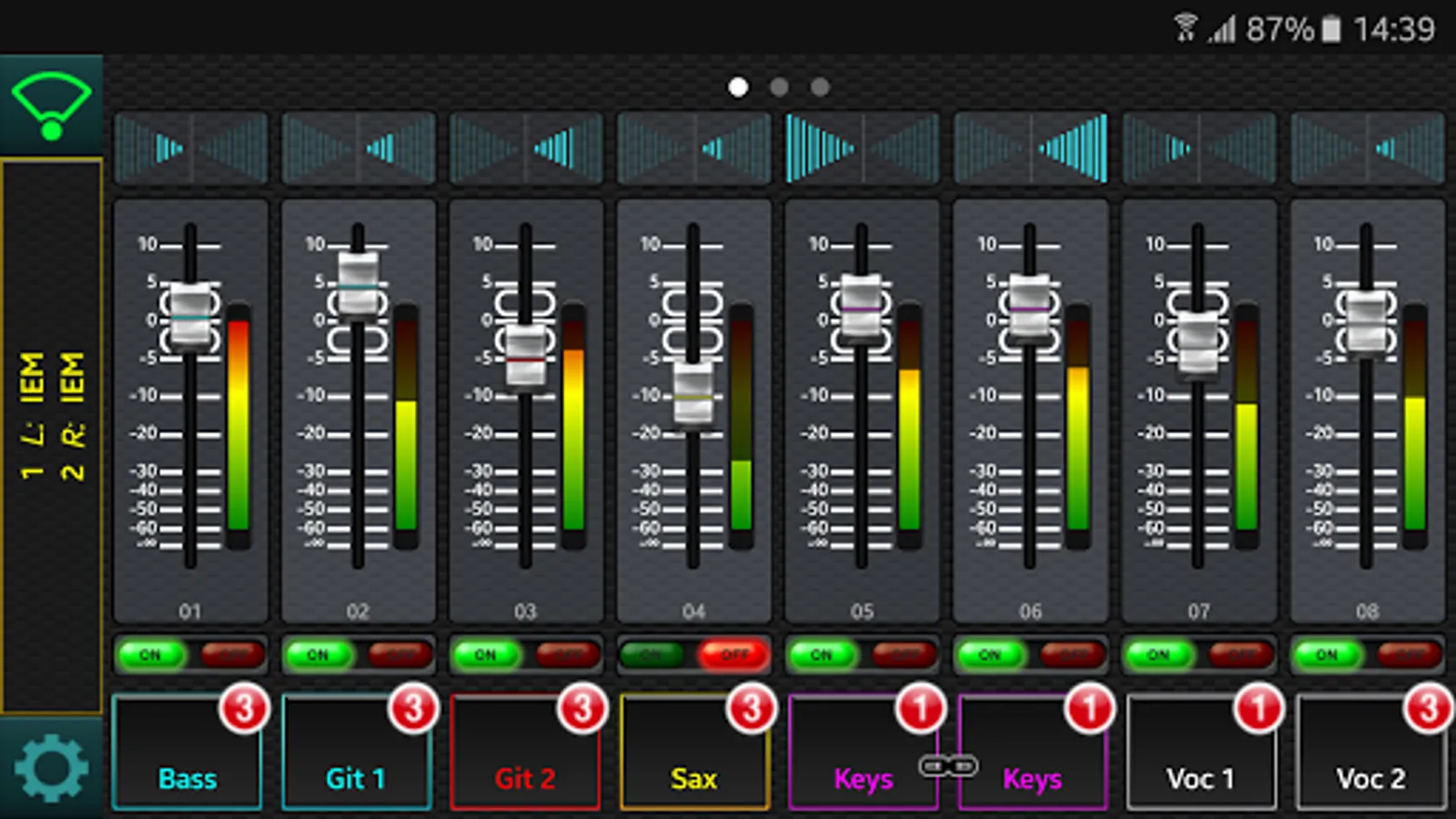Click the clock reading 14:39
1456x819 pixels.
(1394, 29)
